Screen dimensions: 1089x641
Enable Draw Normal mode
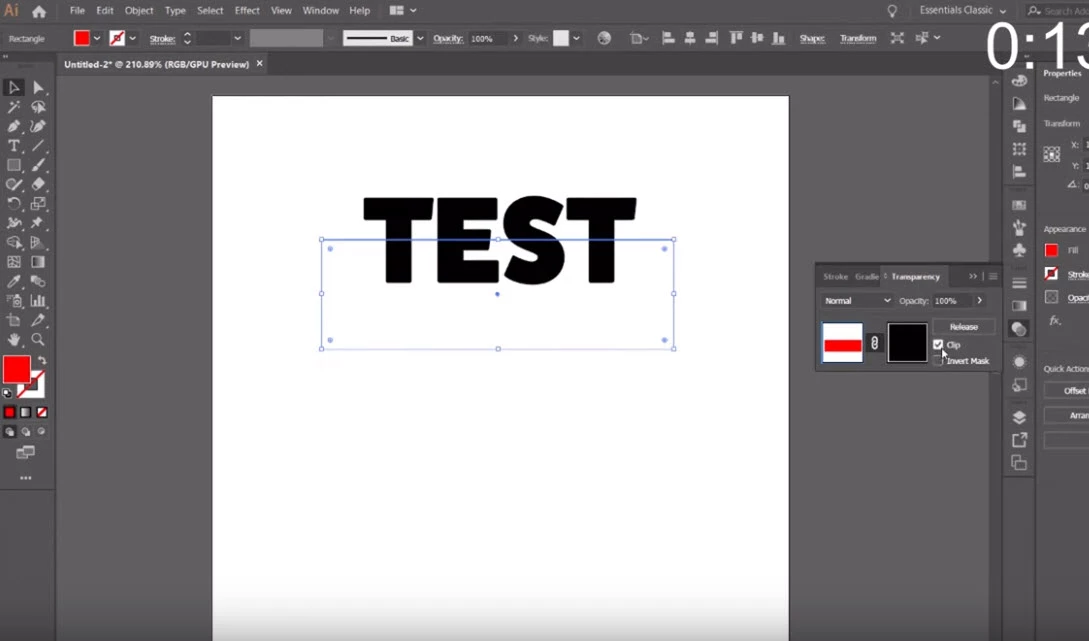9,432
